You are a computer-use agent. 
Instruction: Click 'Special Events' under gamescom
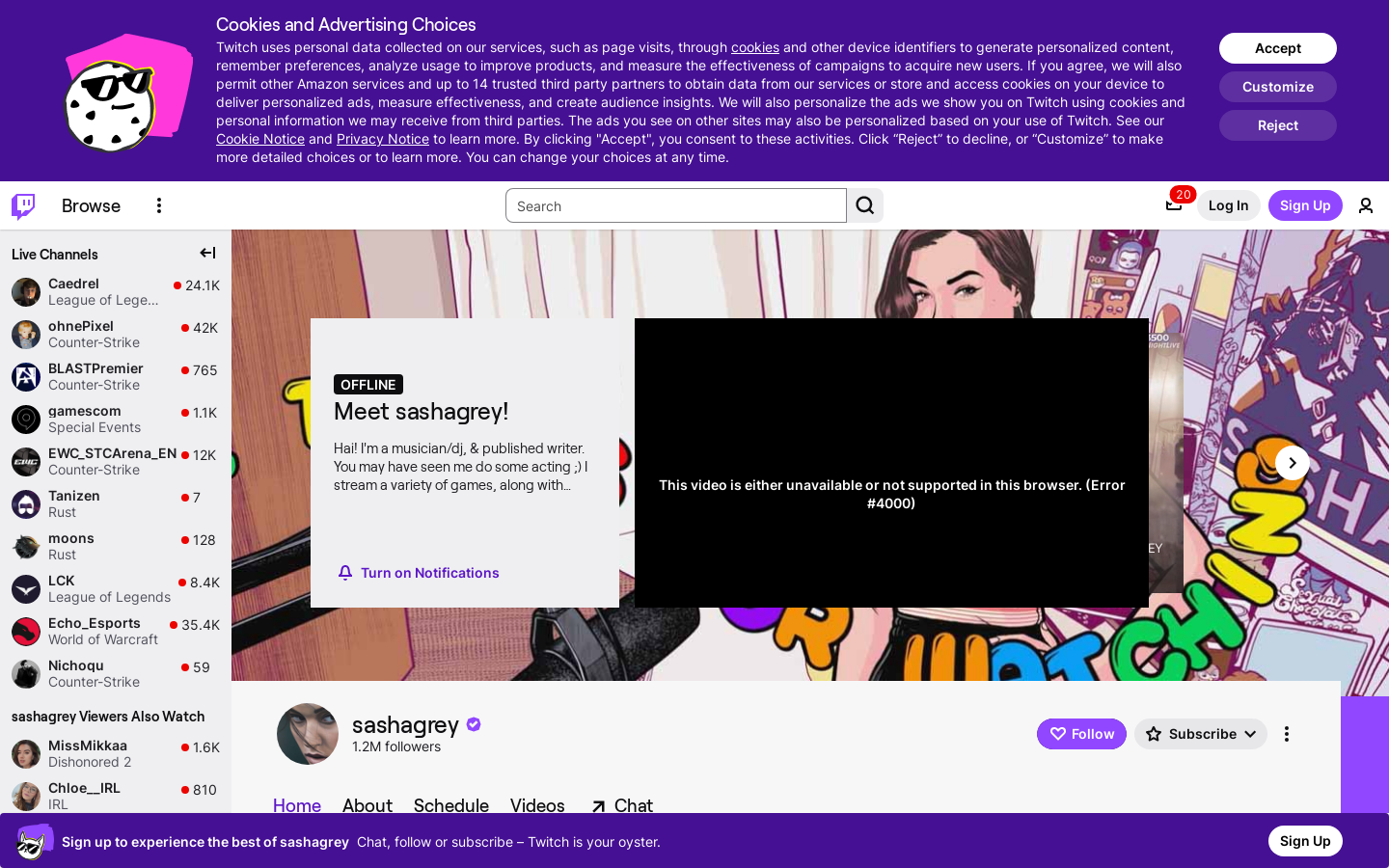click(x=95, y=427)
